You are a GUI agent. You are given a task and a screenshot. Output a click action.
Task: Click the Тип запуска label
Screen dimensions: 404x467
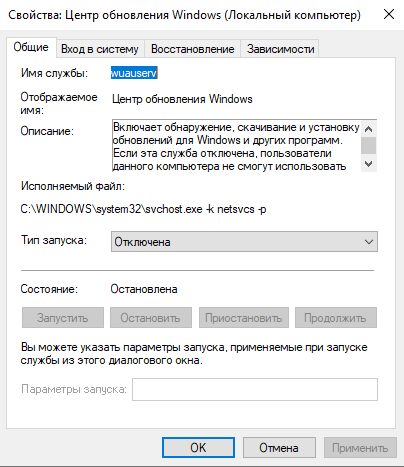54,240
